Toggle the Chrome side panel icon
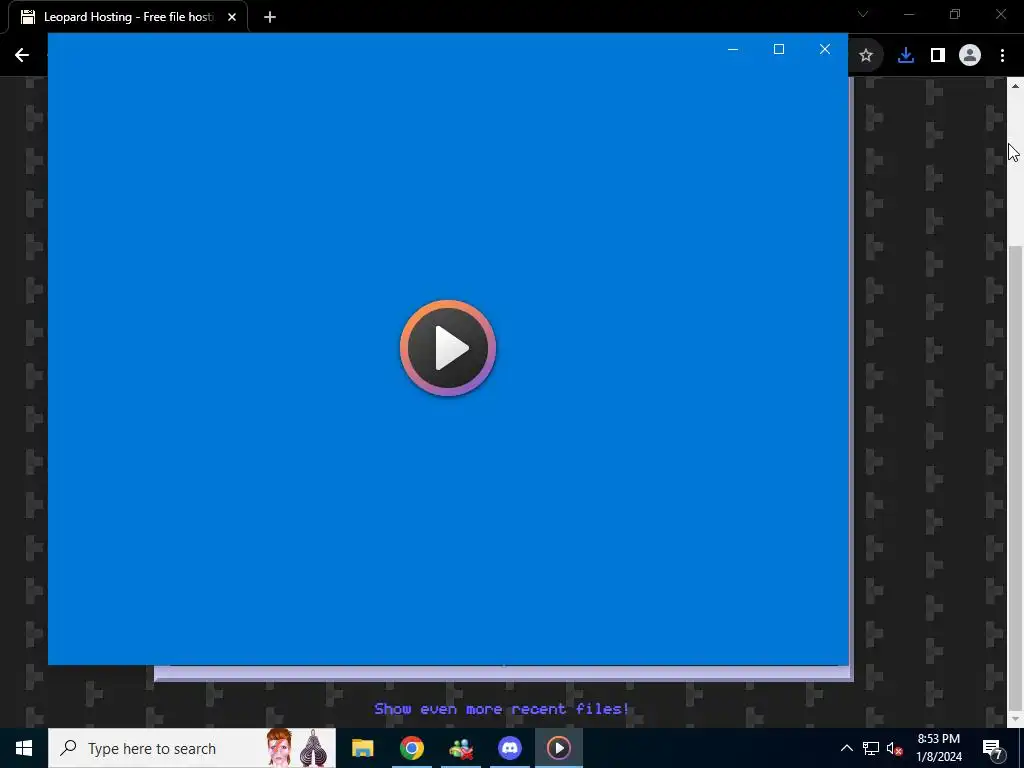 point(938,56)
